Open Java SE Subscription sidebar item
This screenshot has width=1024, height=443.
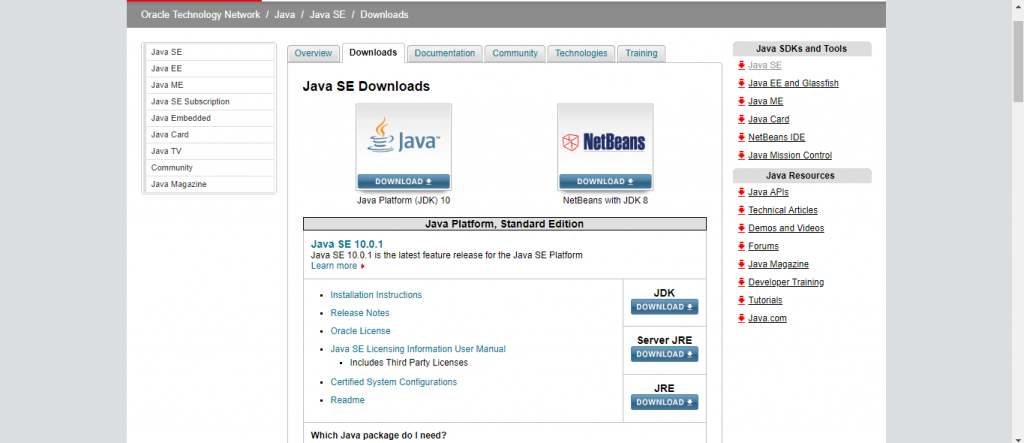pyautogui.click(x=209, y=102)
